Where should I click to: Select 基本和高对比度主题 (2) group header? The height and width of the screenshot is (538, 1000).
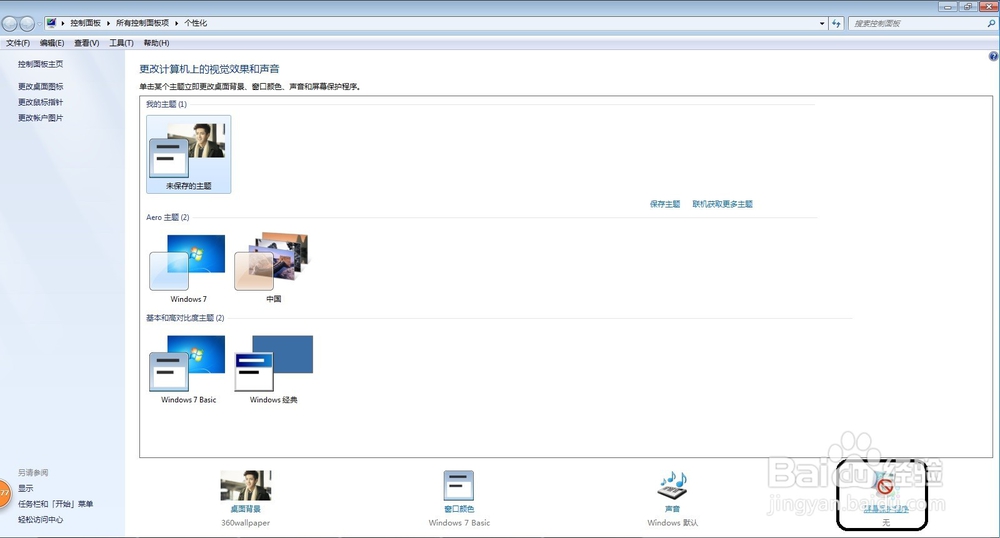pyautogui.click(x=185, y=318)
